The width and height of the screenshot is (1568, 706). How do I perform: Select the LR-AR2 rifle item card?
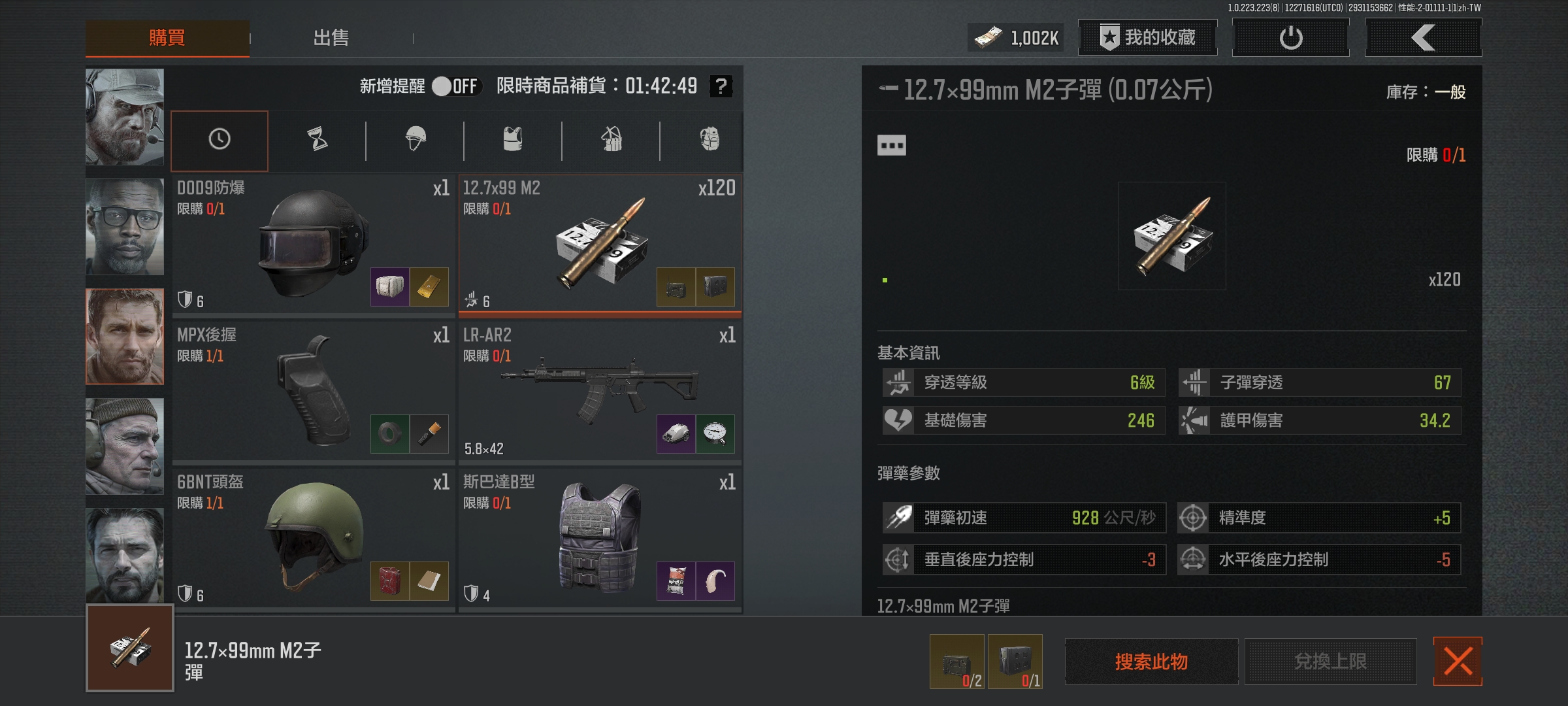600,392
